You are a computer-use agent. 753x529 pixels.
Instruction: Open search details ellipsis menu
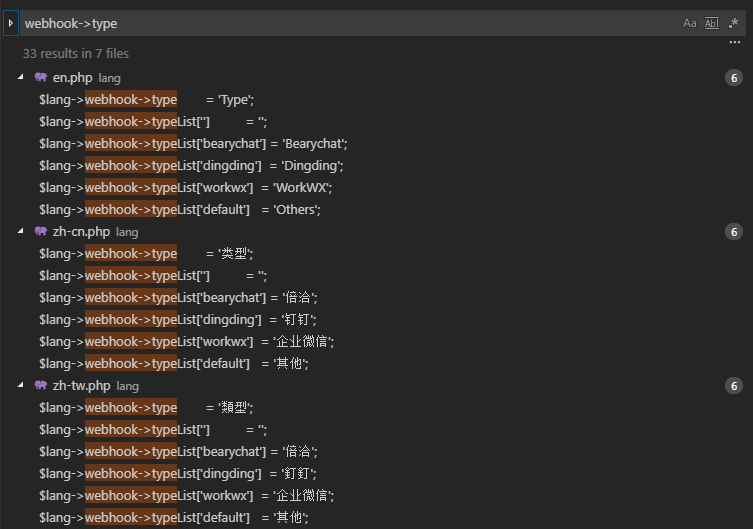pos(735,42)
